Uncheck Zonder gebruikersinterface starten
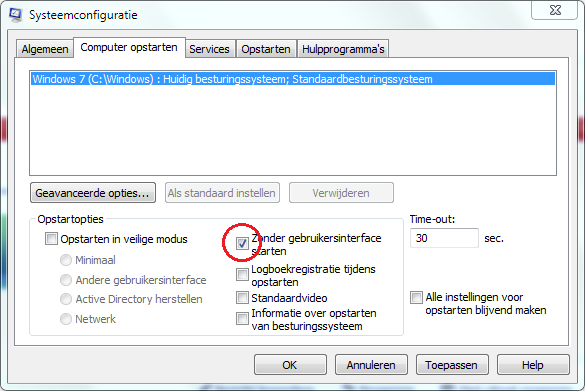The height and width of the screenshot is (391, 585). (x=242, y=244)
